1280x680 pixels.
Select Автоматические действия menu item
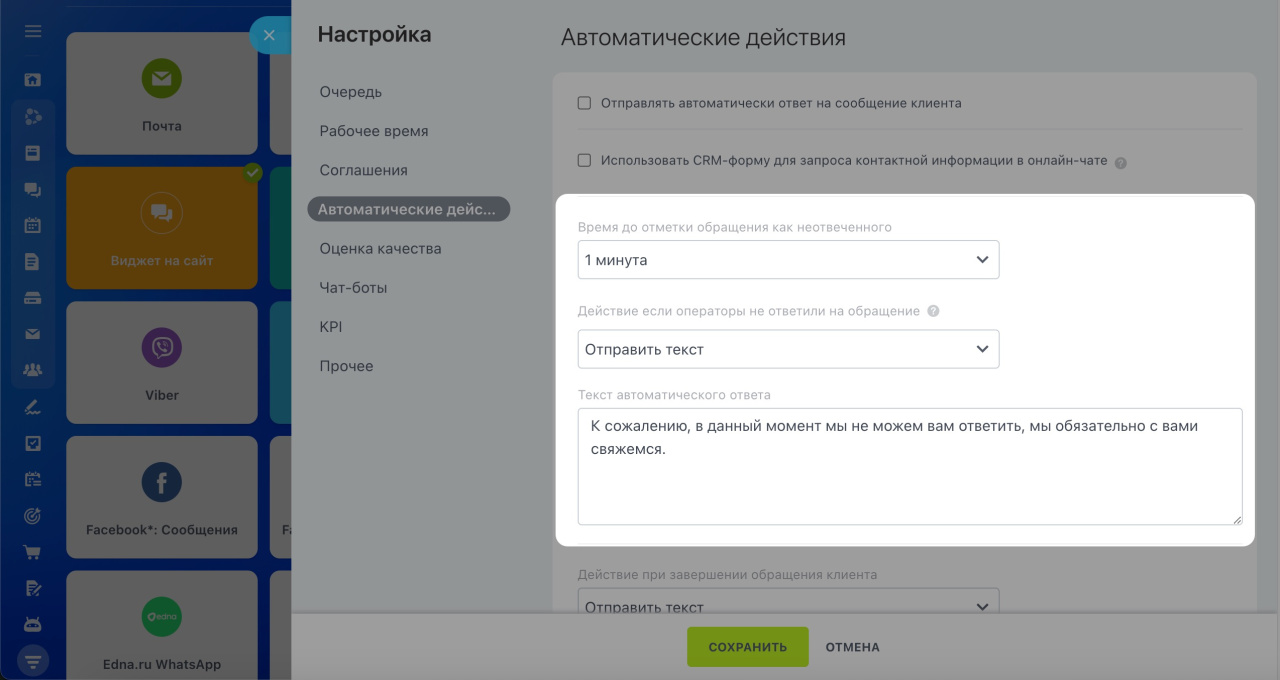409,209
